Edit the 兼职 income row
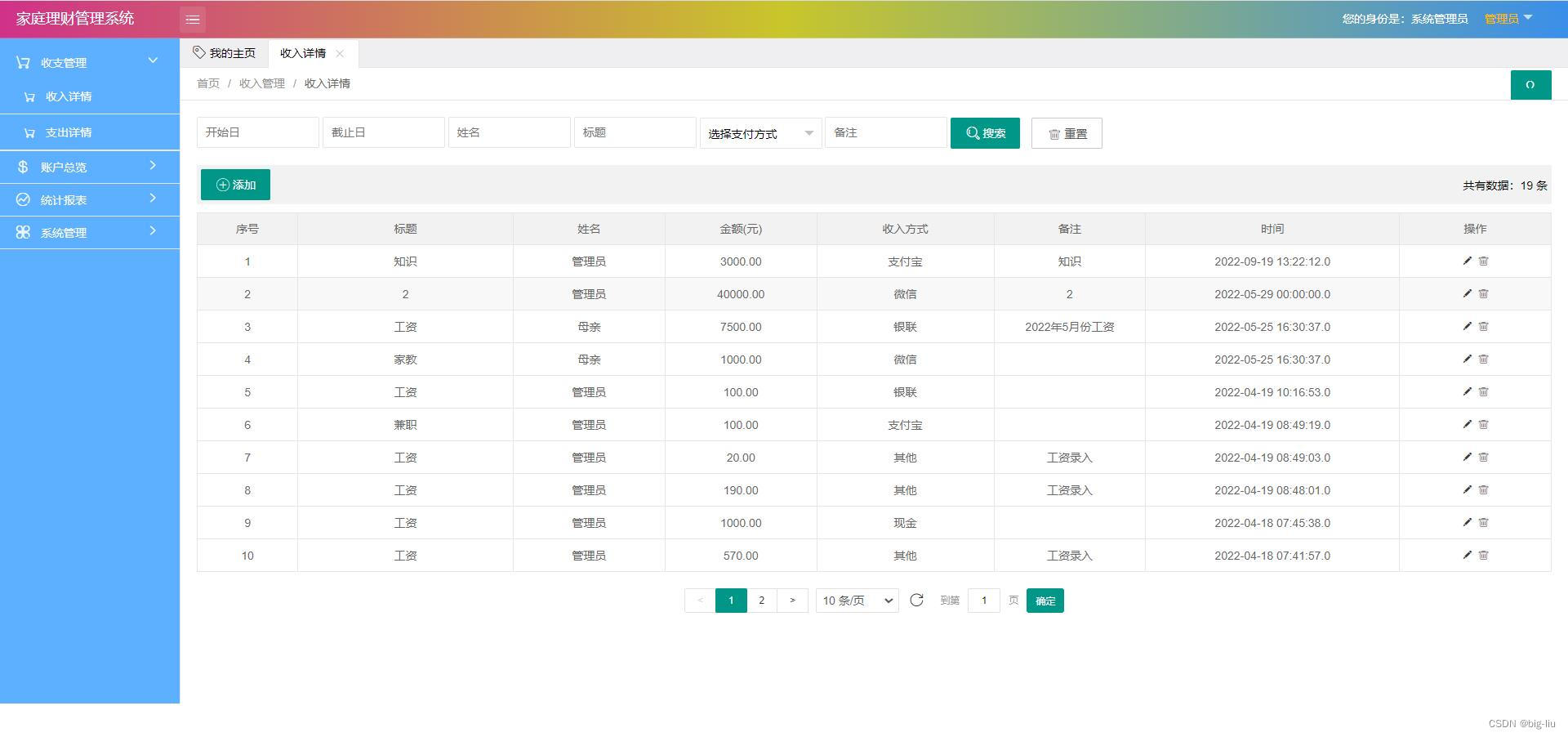Screen dimensions: 1568x737 point(1467,424)
